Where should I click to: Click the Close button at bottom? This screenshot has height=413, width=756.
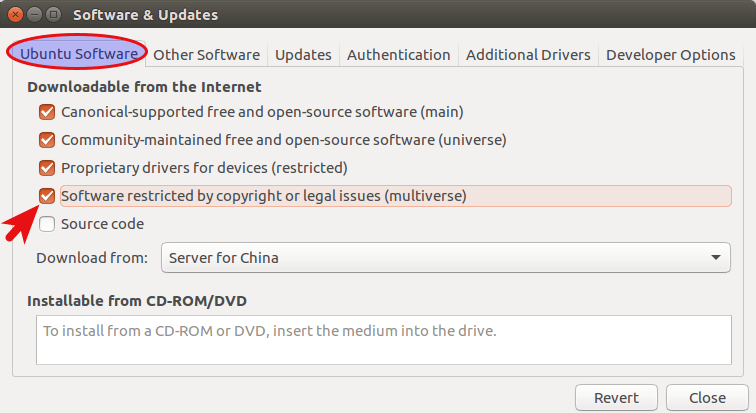click(706, 397)
